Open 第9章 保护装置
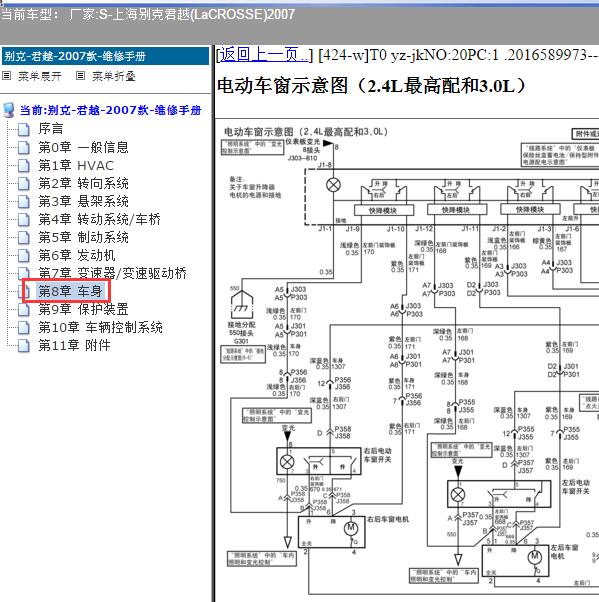The height and width of the screenshot is (602, 599). [x=83, y=309]
